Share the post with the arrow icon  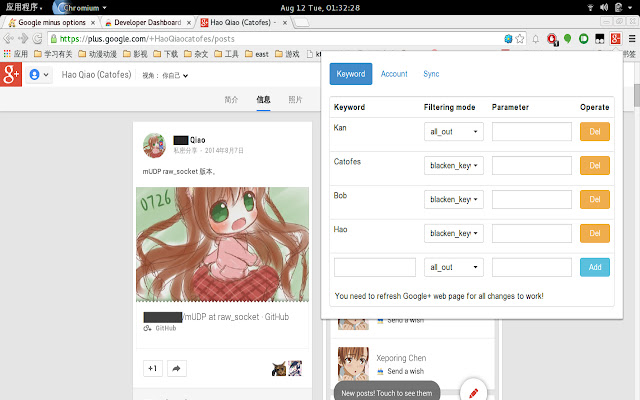(176, 369)
